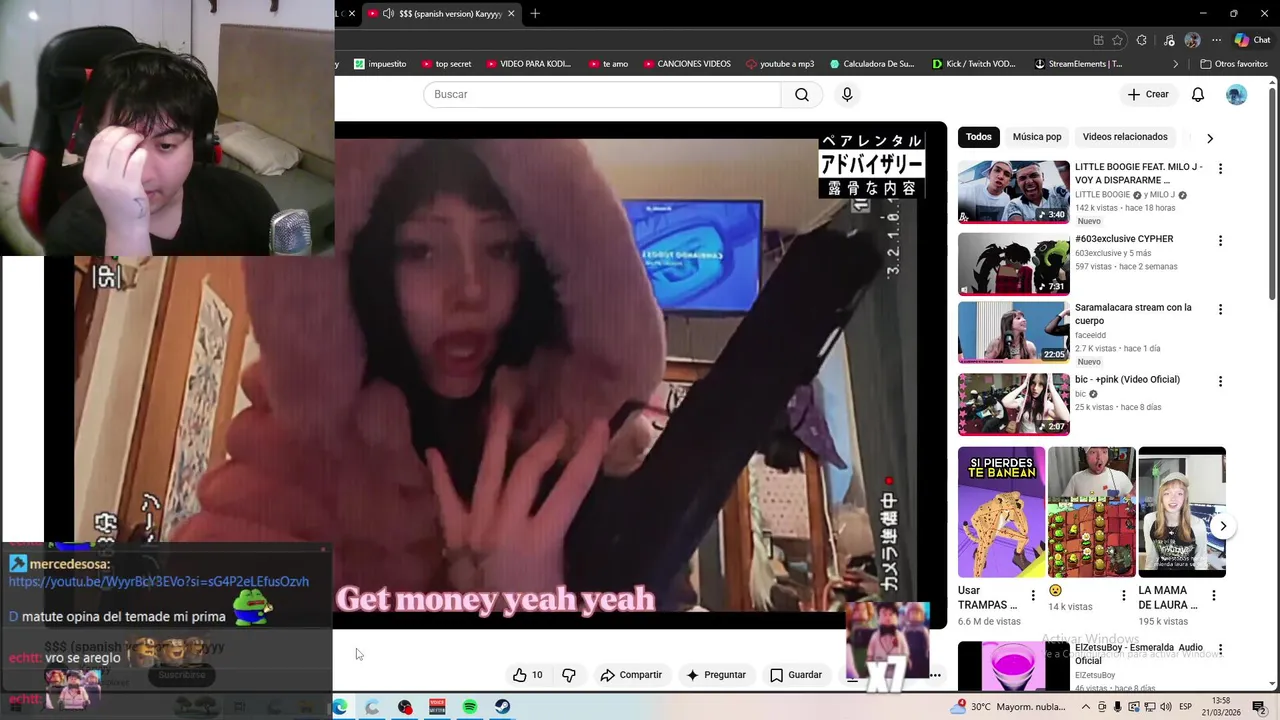Open youtube a mp3 bookmark

(780, 64)
